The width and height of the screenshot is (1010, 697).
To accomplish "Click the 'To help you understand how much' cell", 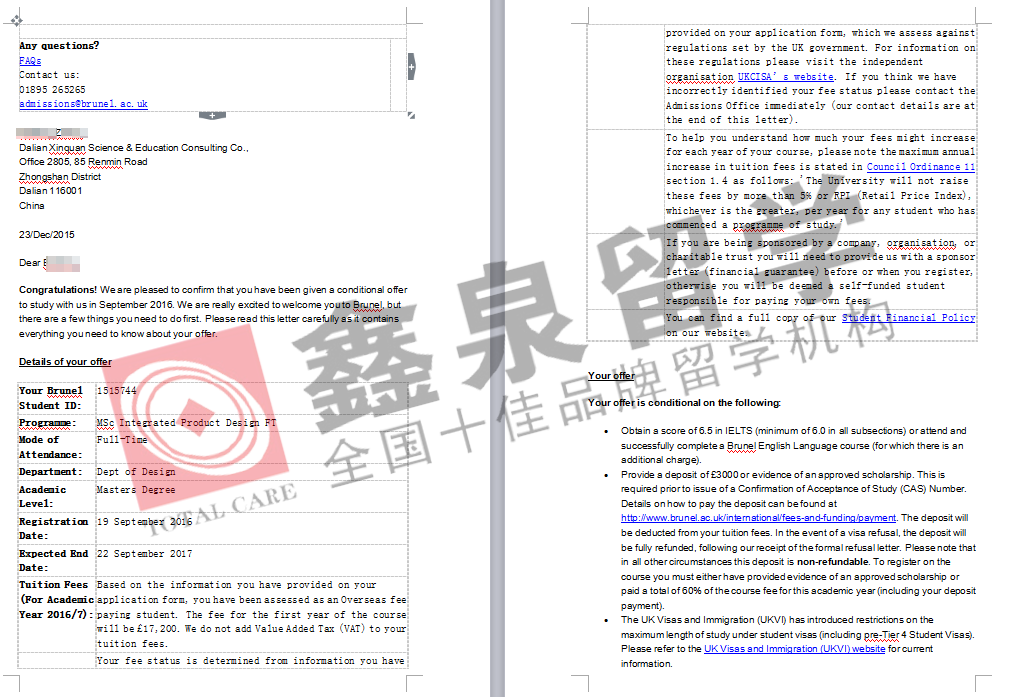I will point(820,181).
